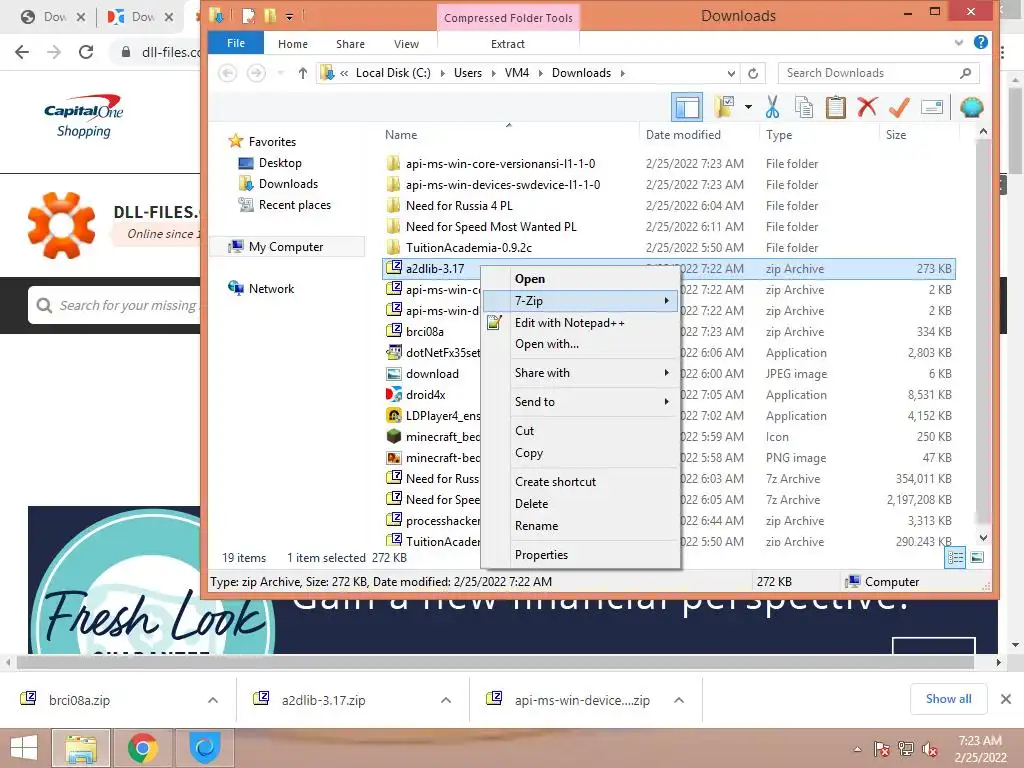Select Downloads under Favorites

point(288,184)
